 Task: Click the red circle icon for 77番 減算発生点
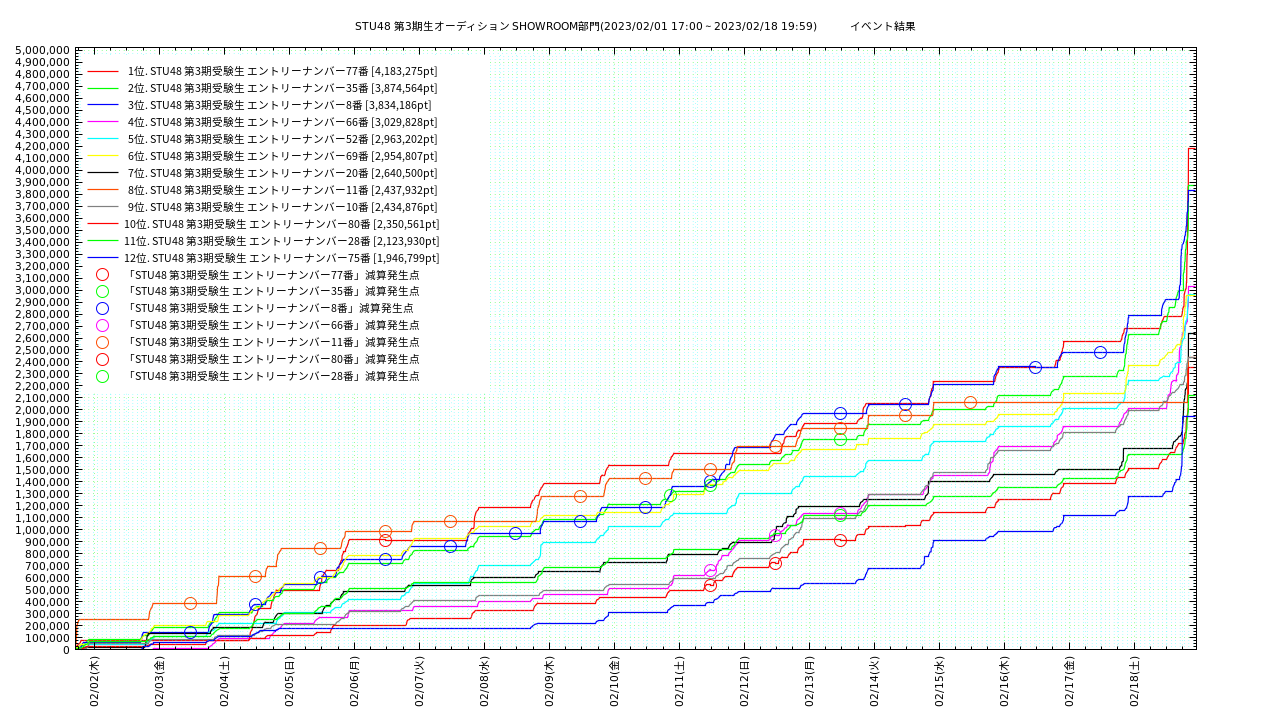(102, 274)
